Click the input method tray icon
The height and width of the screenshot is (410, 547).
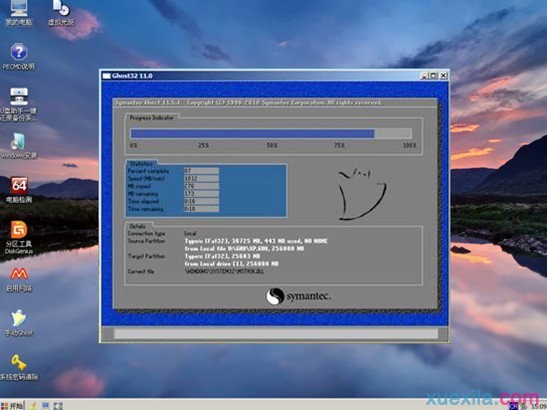[513, 406]
